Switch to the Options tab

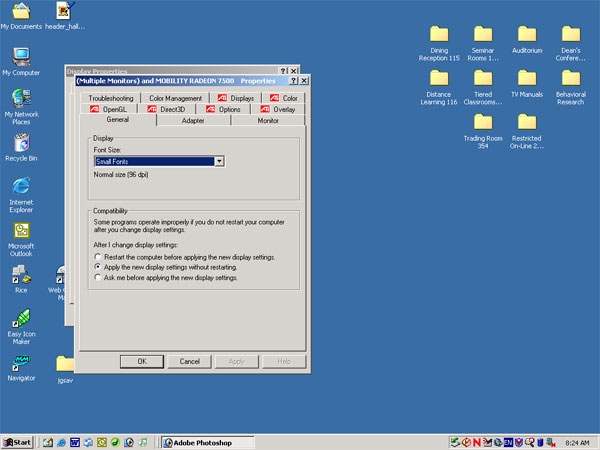point(223,109)
